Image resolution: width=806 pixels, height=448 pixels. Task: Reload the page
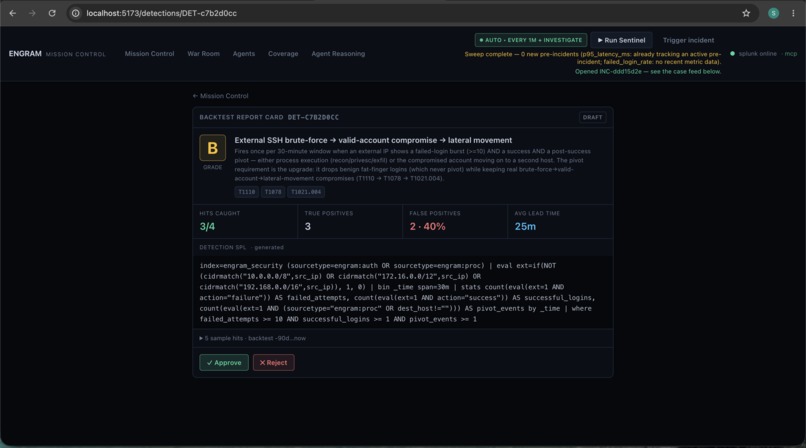click(x=52, y=13)
